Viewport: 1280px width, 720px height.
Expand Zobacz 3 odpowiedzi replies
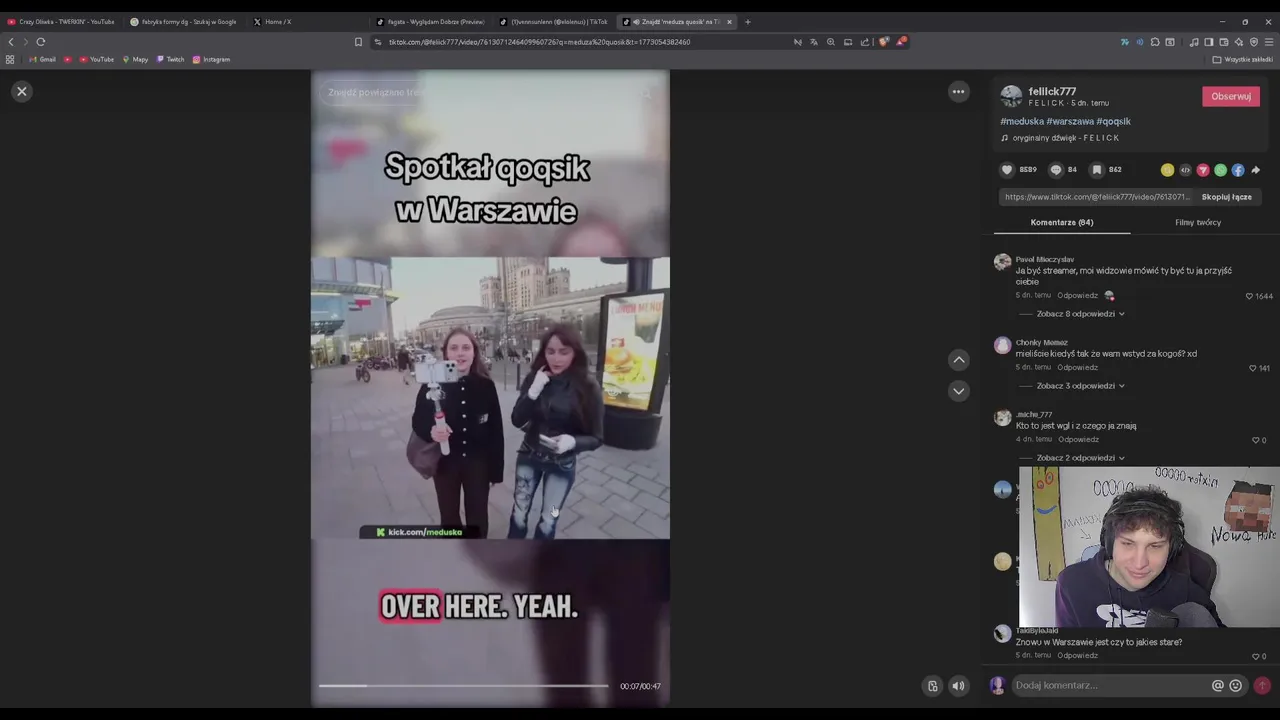pos(1080,386)
